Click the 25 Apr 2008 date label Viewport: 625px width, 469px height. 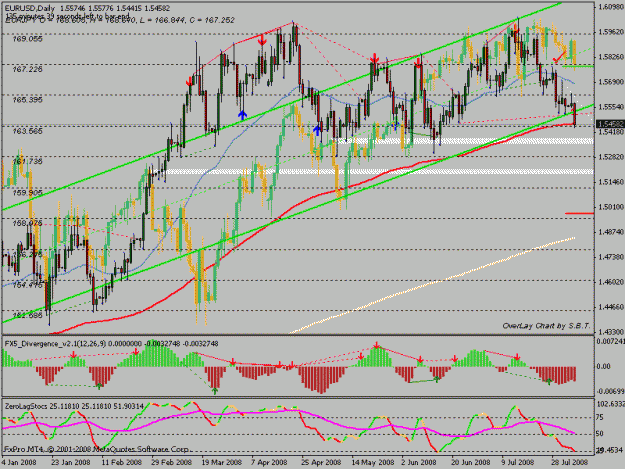point(321,463)
